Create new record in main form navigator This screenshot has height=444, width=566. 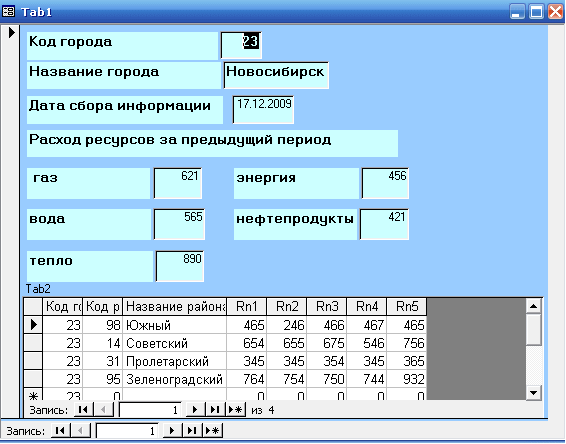pyautogui.click(x=213, y=431)
